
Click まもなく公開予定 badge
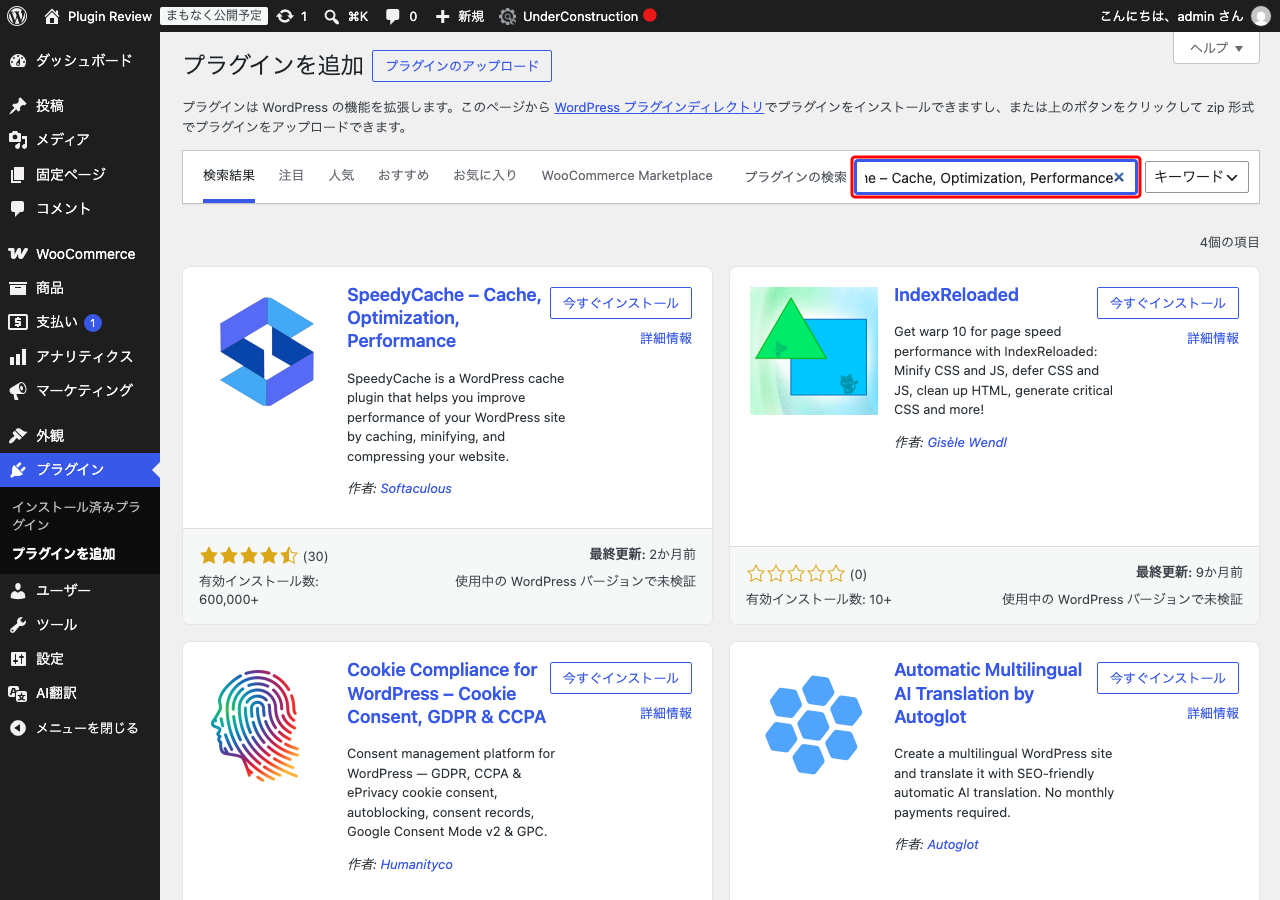pos(214,16)
